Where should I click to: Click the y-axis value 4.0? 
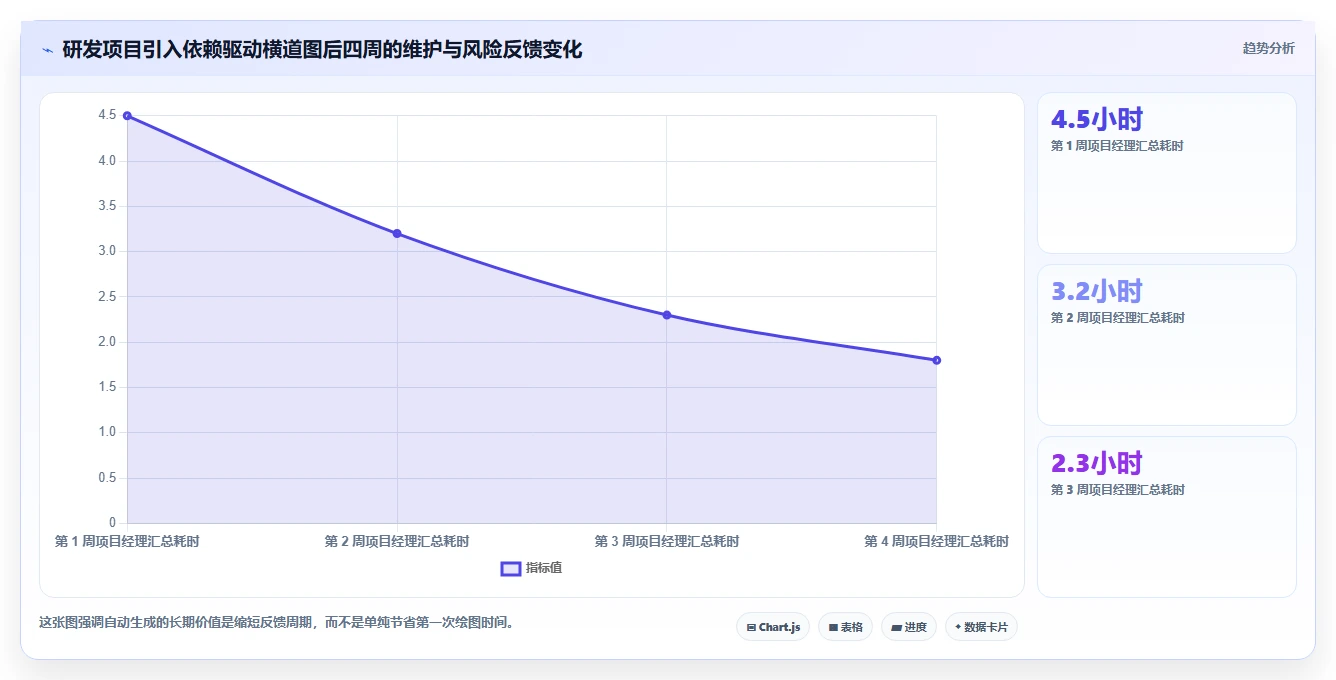[x=107, y=161]
